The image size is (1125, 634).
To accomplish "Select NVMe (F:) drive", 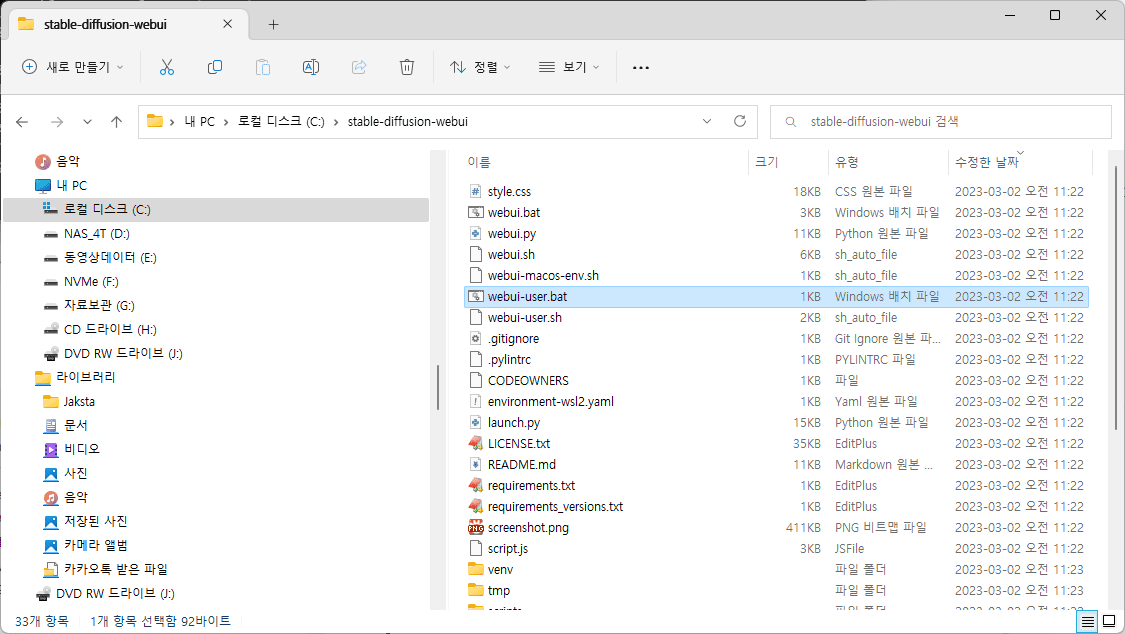I will 91,282.
